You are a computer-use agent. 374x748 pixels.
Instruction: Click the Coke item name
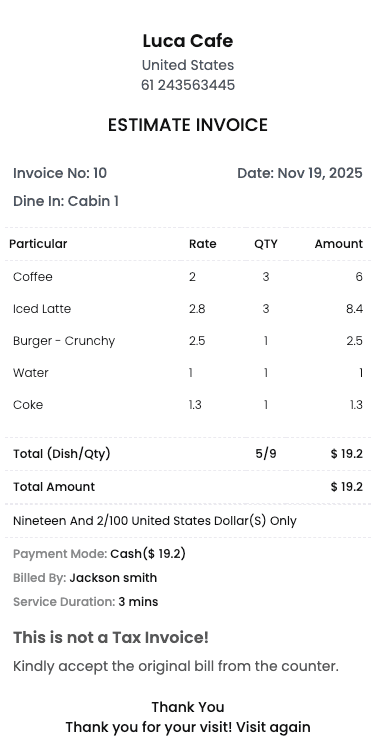pos(28,405)
